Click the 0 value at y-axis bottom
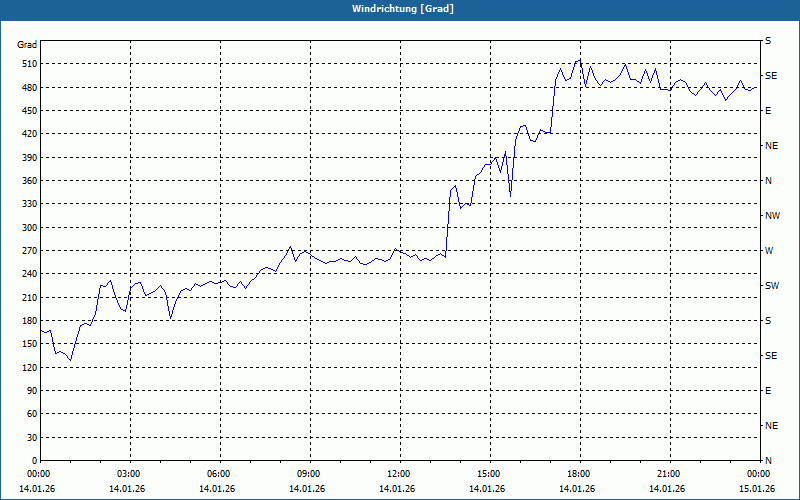Viewport: 800px width, 500px height. [x=33, y=461]
